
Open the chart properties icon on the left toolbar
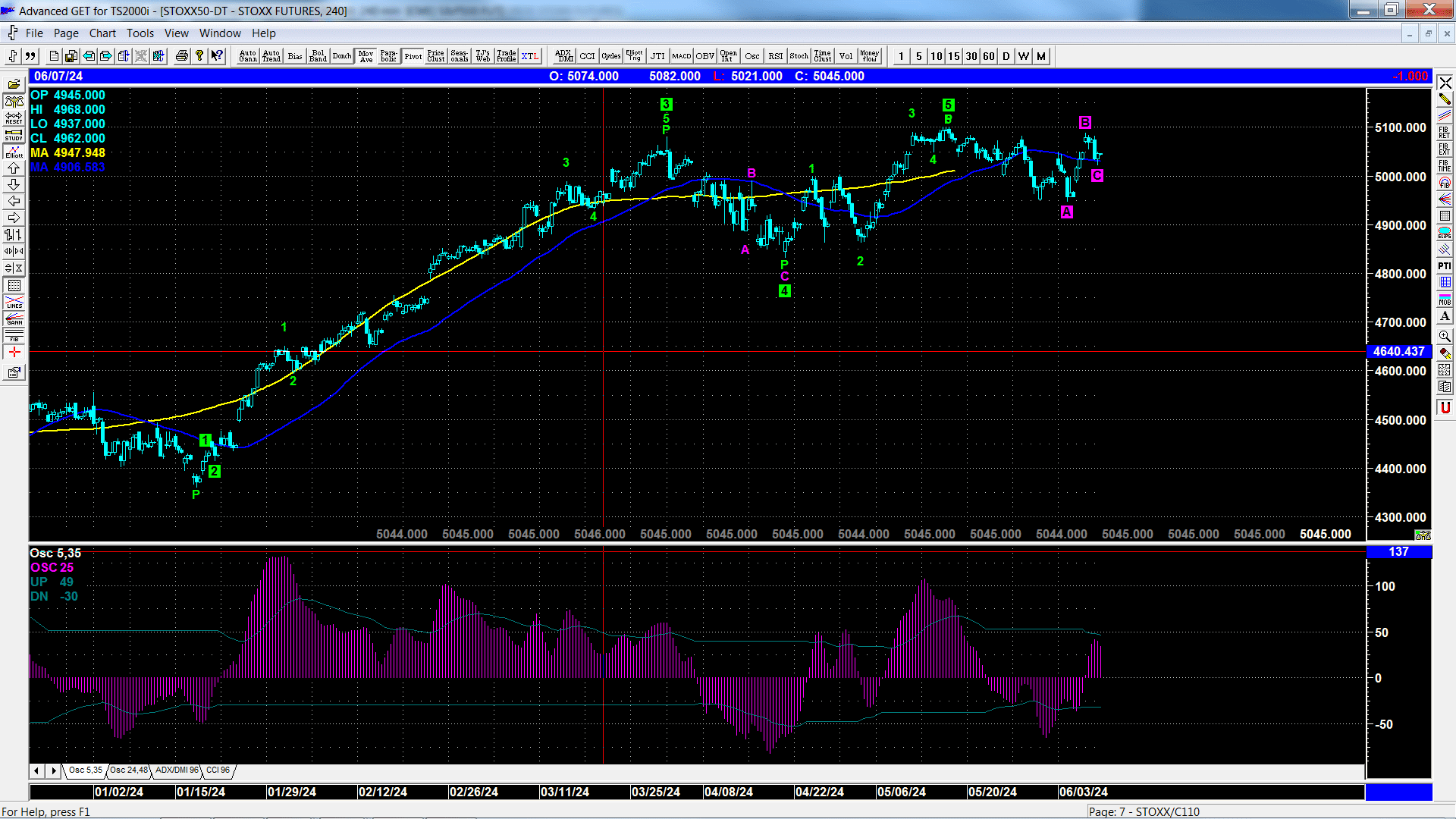[x=14, y=372]
